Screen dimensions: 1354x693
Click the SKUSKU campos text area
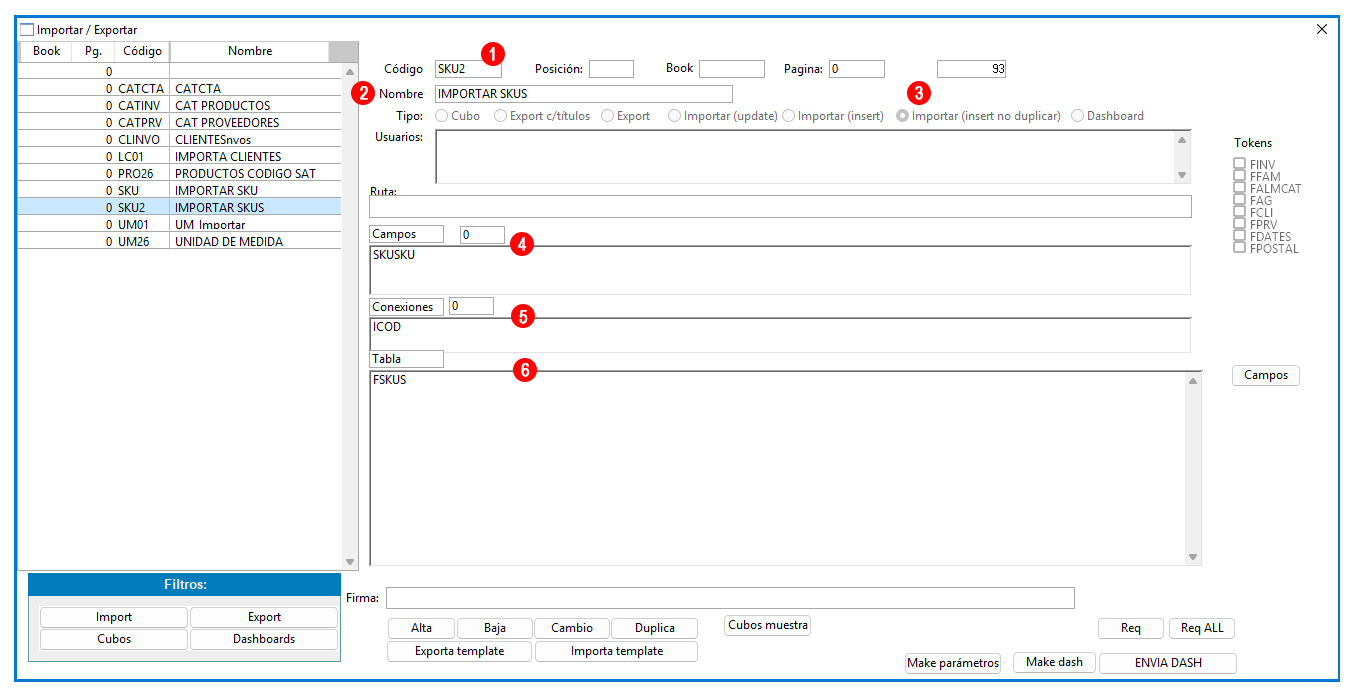point(780,270)
